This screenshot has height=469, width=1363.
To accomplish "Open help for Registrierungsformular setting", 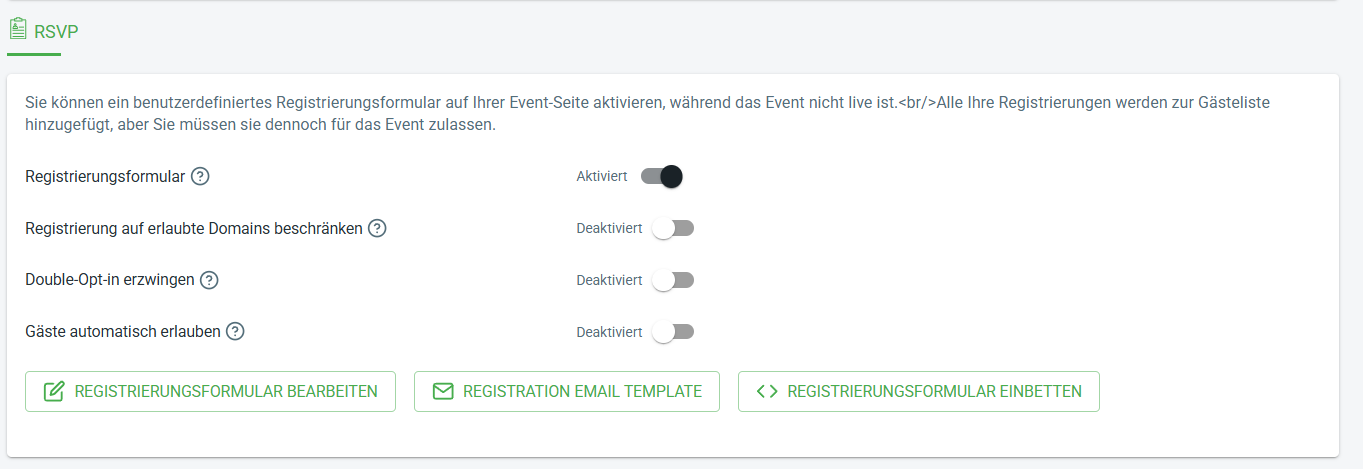I will pos(200,176).
